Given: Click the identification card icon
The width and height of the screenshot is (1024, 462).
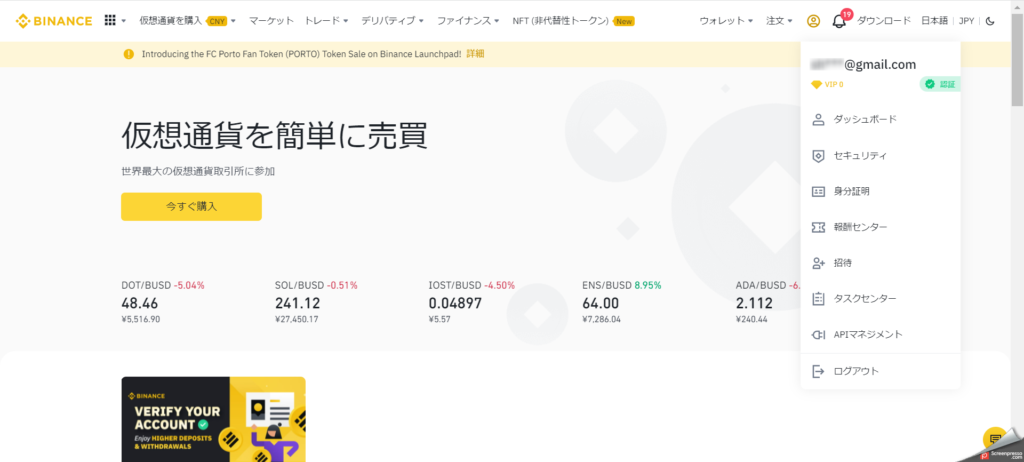Looking at the screenshot, I should [818, 191].
